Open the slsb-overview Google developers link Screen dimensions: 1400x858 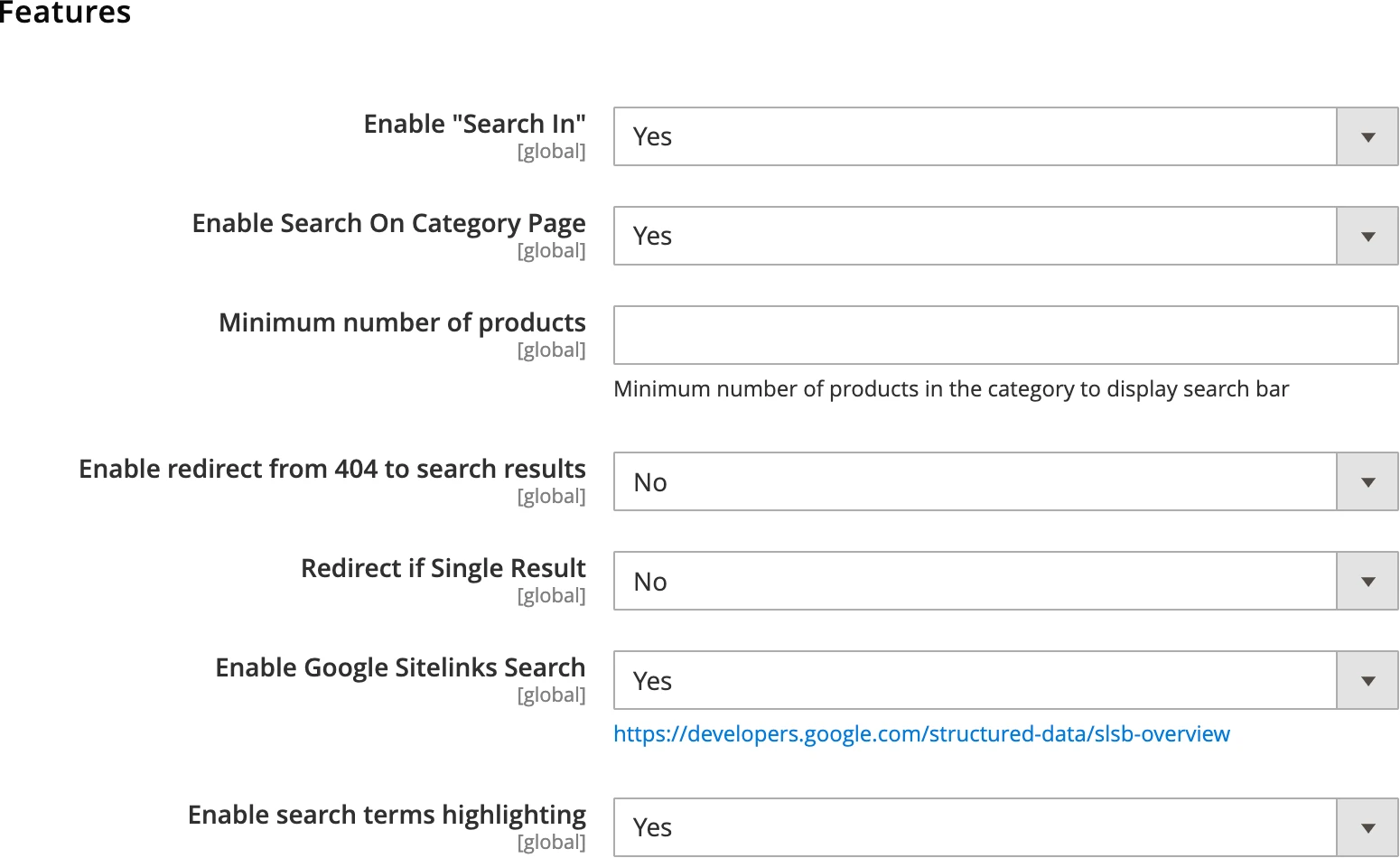pos(921,733)
